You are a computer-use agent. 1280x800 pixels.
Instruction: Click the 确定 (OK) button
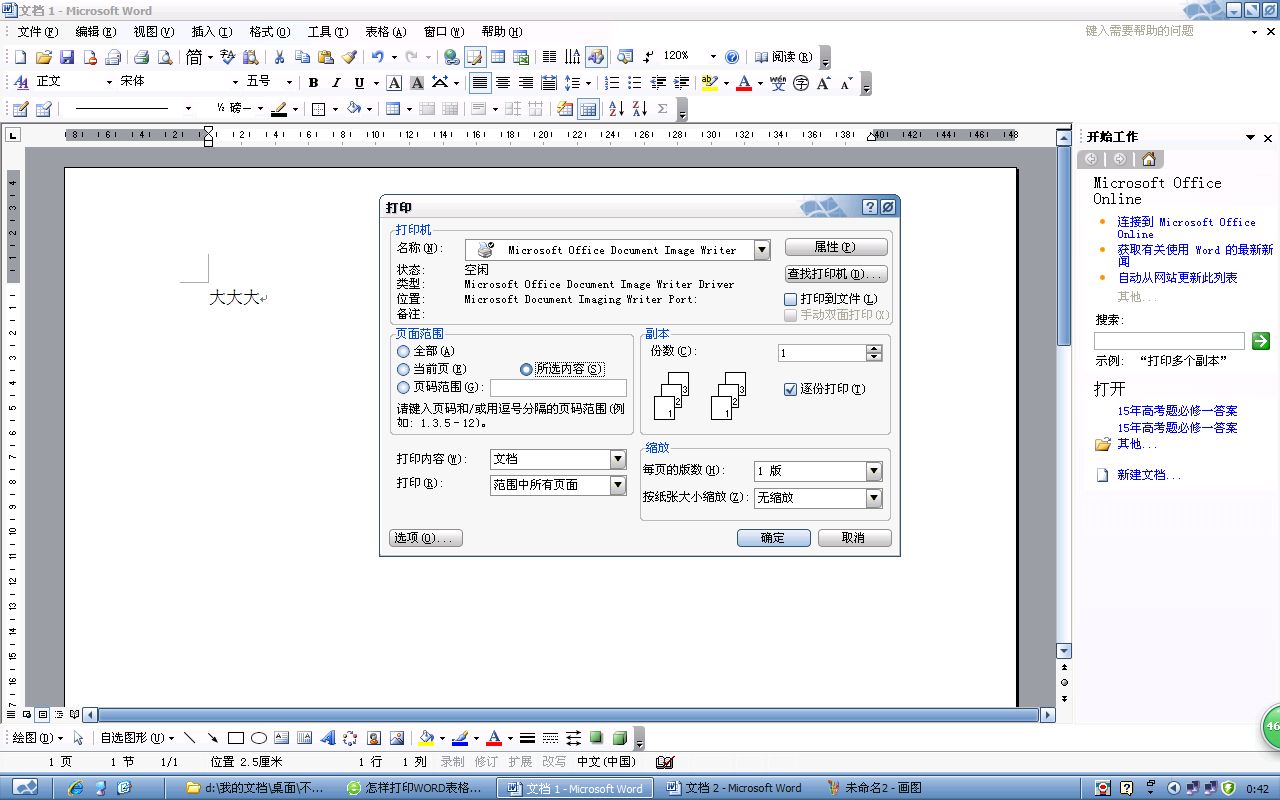click(773, 538)
